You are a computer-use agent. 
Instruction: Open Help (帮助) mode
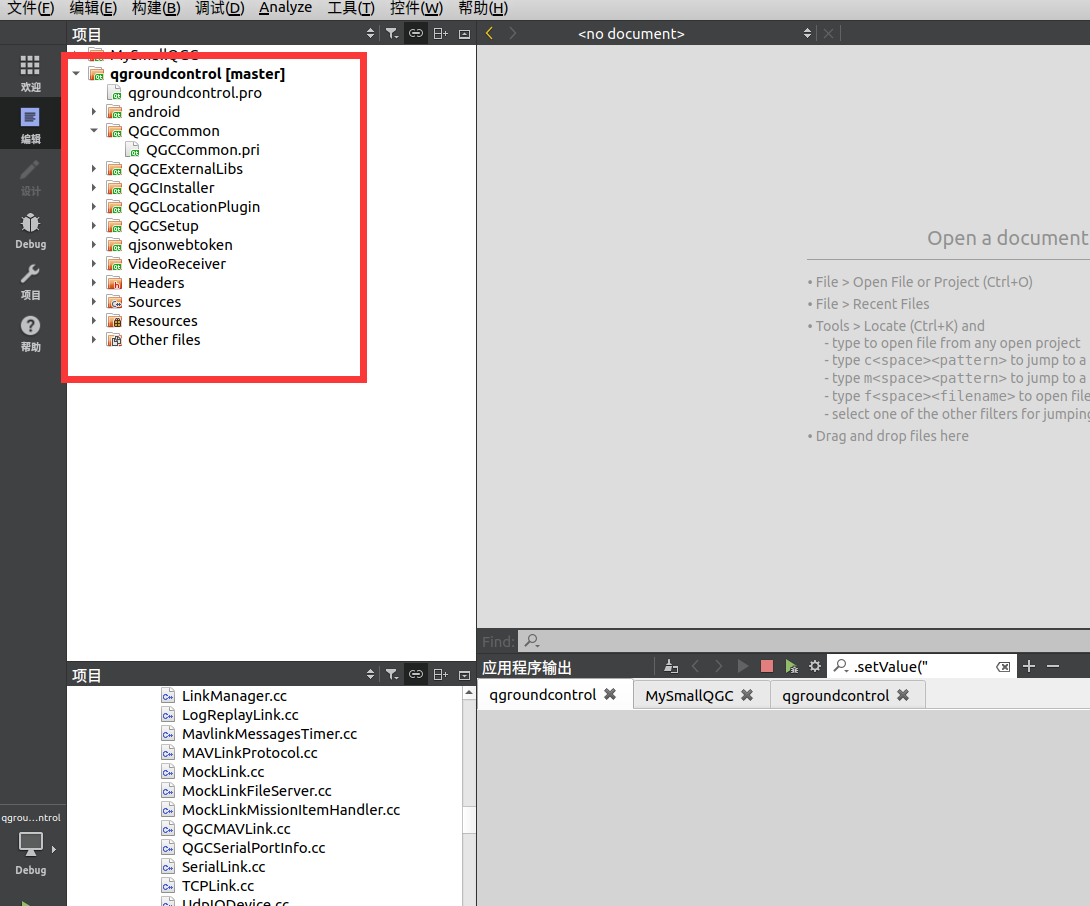click(30, 334)
